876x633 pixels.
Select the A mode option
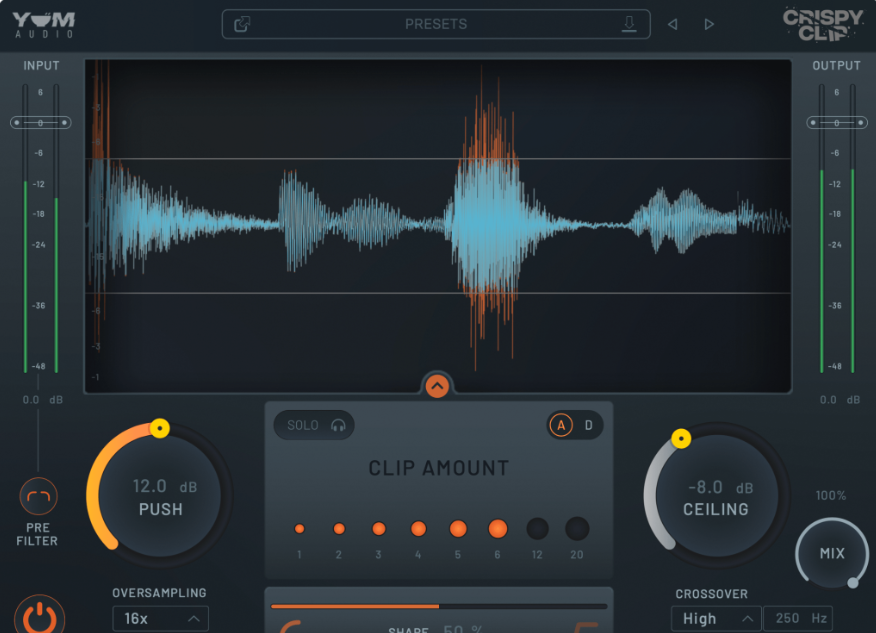click(561, 425)
